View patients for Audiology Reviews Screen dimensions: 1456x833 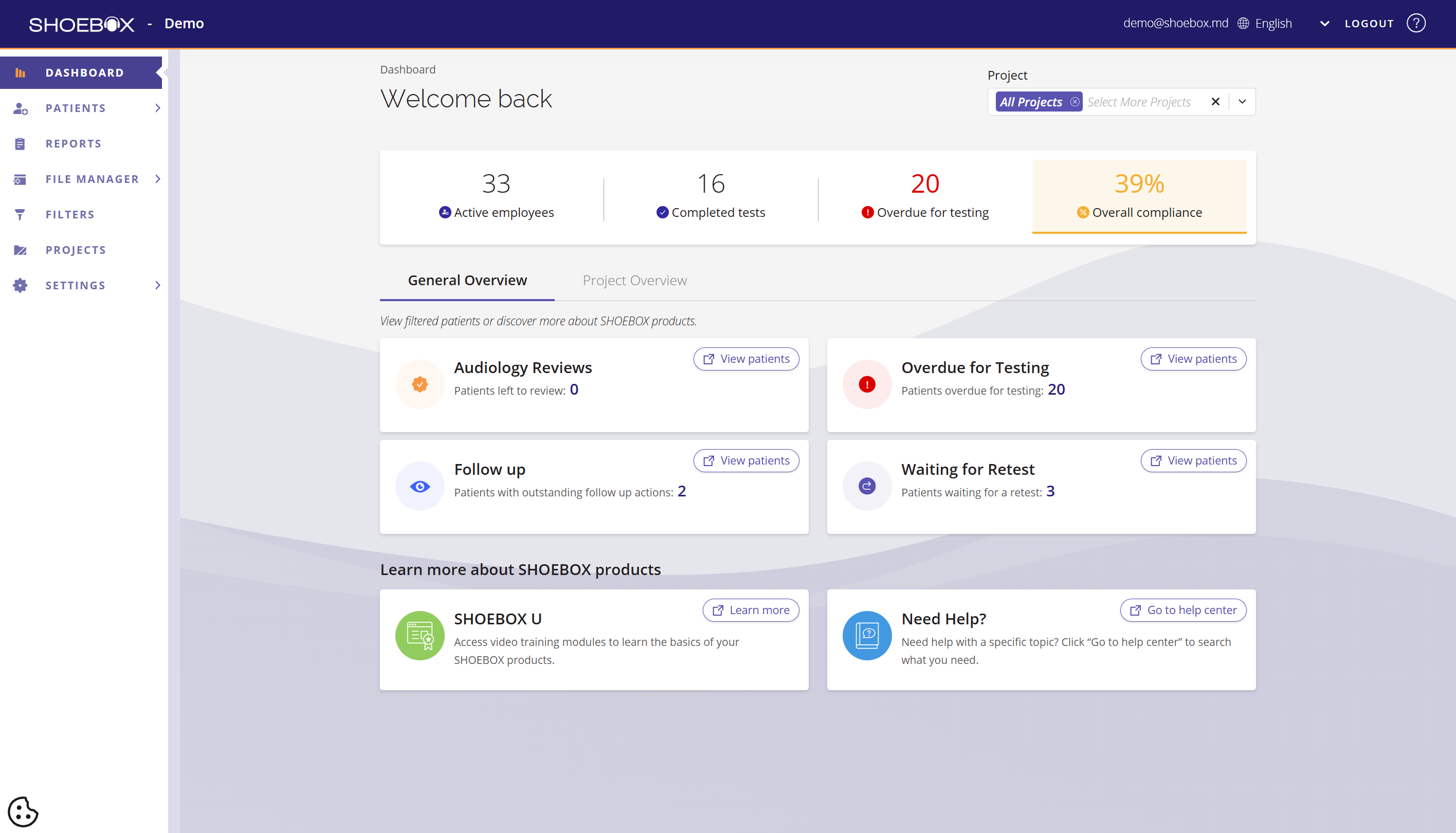pos(746,359)
